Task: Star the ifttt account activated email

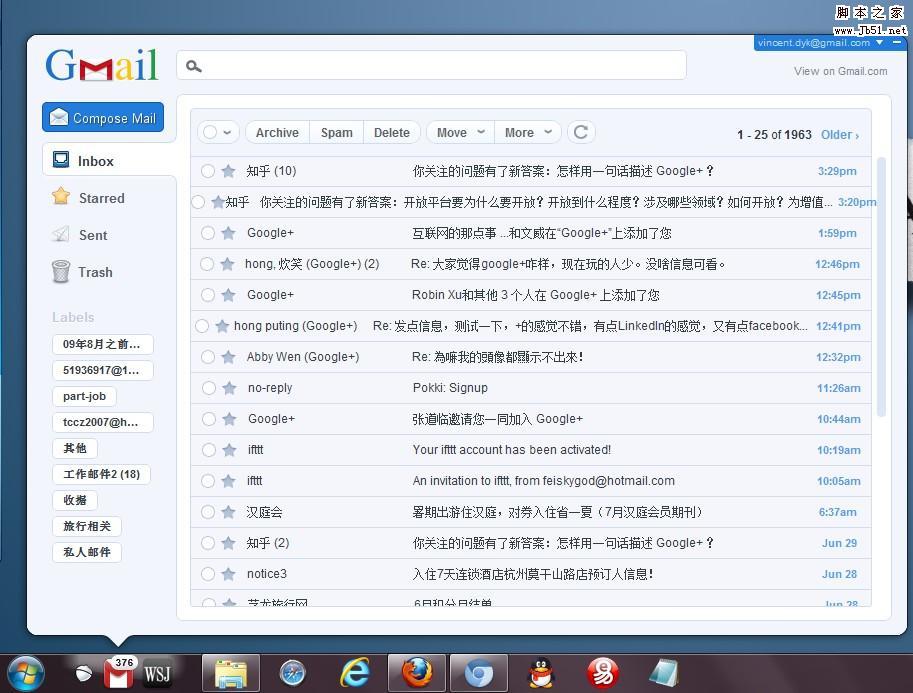Action: (x=229, y=450)
